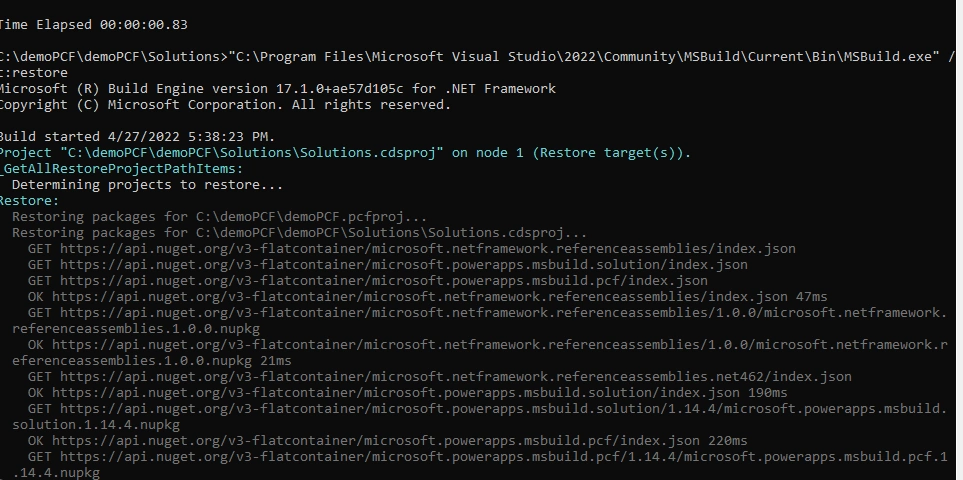Open the GET powerapps.msbuild.pcf/index.json URL
This screenshot has width=963, height=480.
coord(384,280)
